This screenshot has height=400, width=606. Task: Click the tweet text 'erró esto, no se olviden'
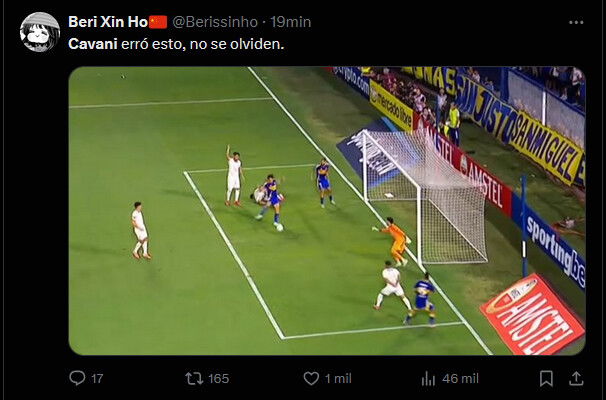click(x=202, y=44)
